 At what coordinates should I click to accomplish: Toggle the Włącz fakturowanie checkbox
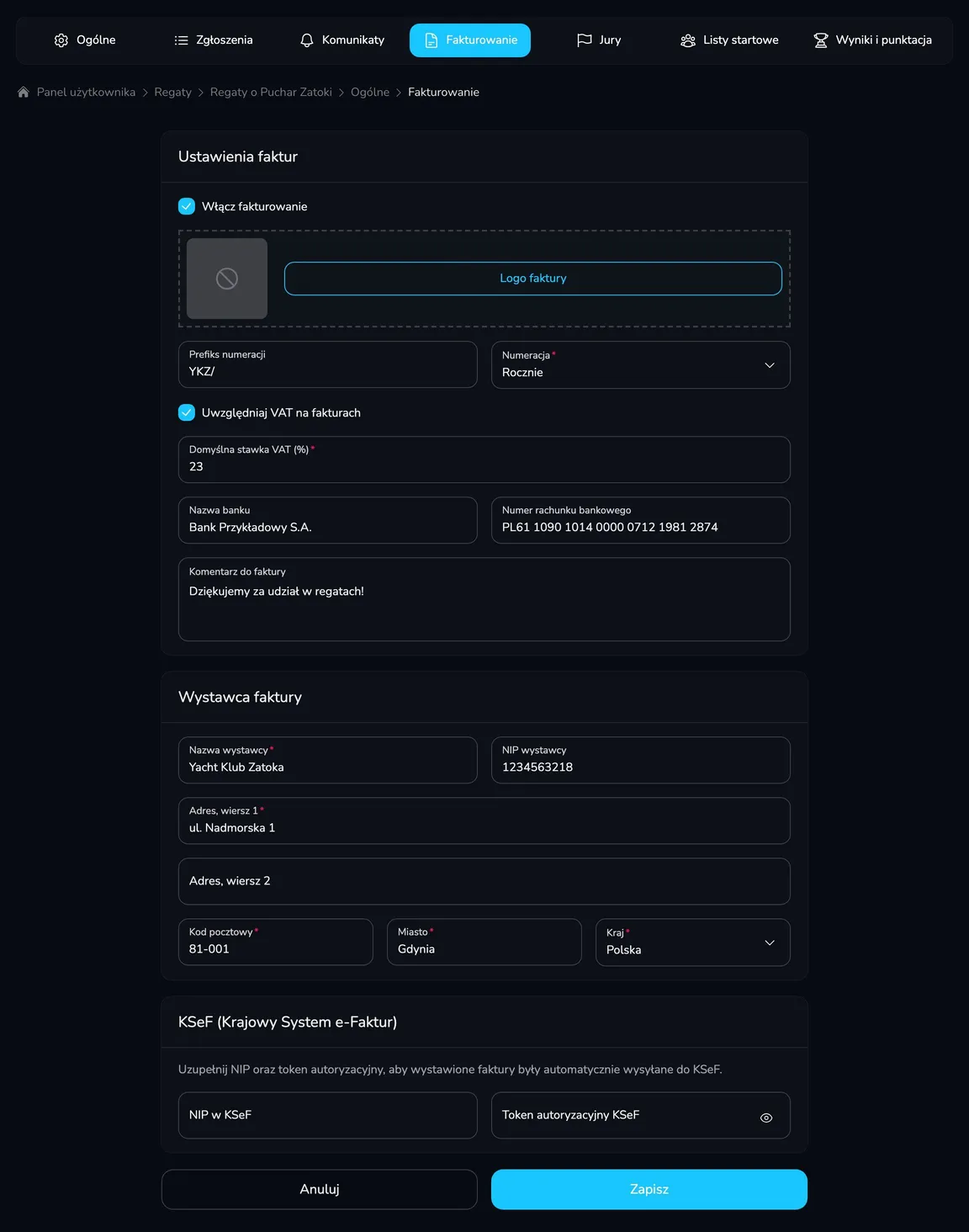(x=187, y=206)
